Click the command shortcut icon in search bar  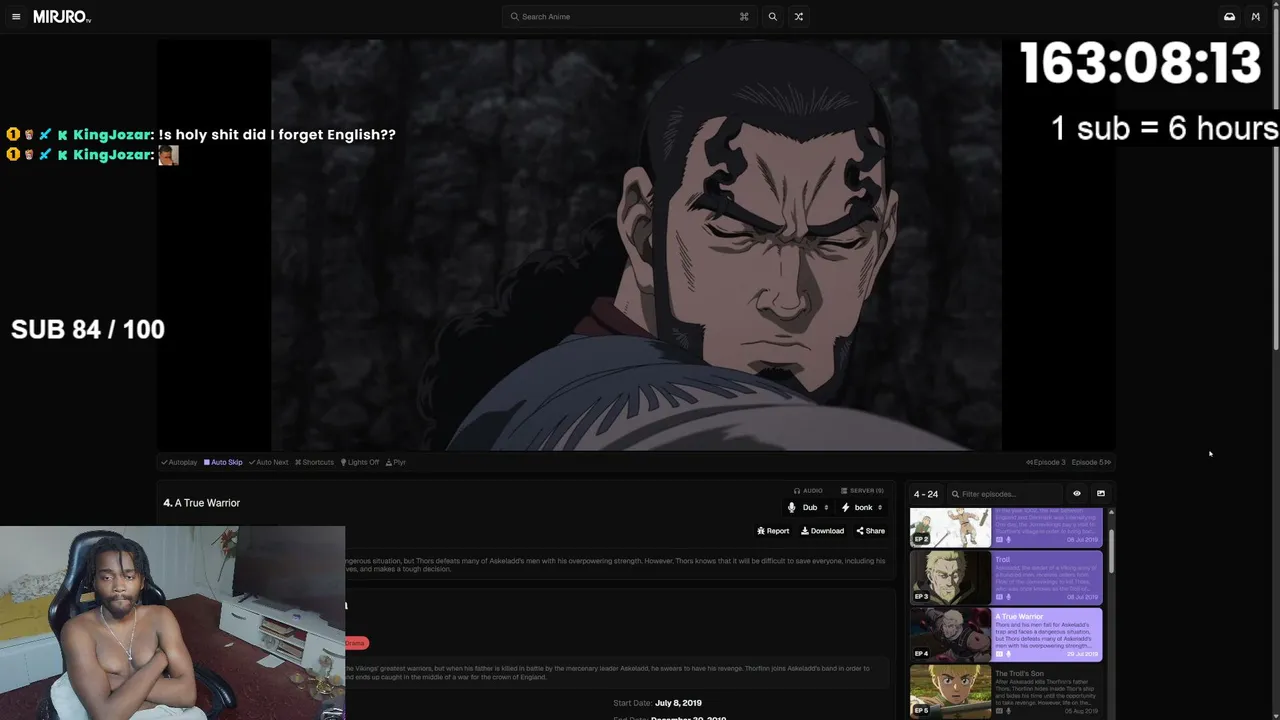(744, 17)
